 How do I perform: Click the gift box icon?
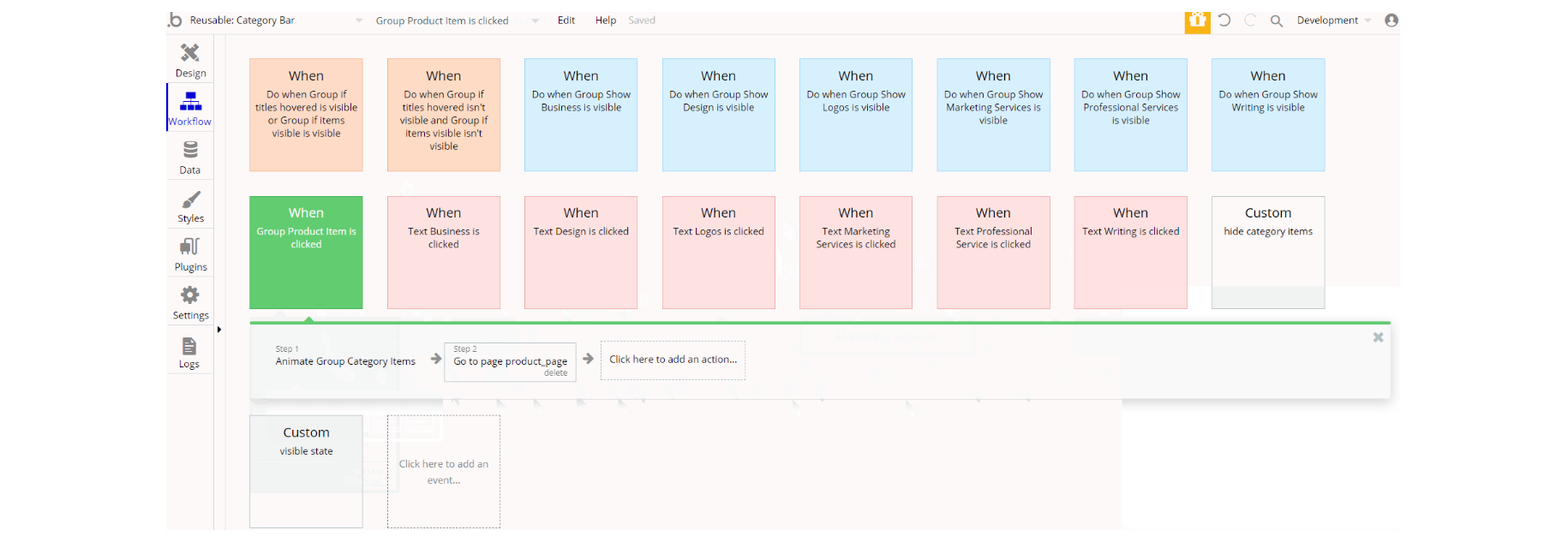1197,21
